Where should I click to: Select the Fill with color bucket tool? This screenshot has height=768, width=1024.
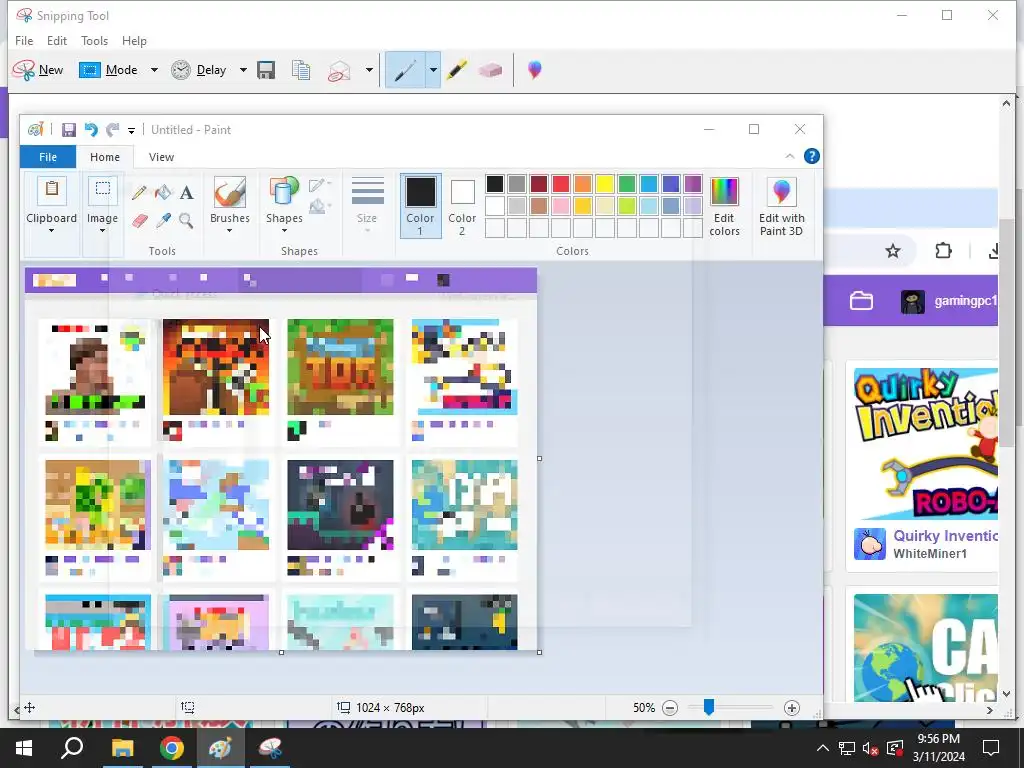pos(163,192)
